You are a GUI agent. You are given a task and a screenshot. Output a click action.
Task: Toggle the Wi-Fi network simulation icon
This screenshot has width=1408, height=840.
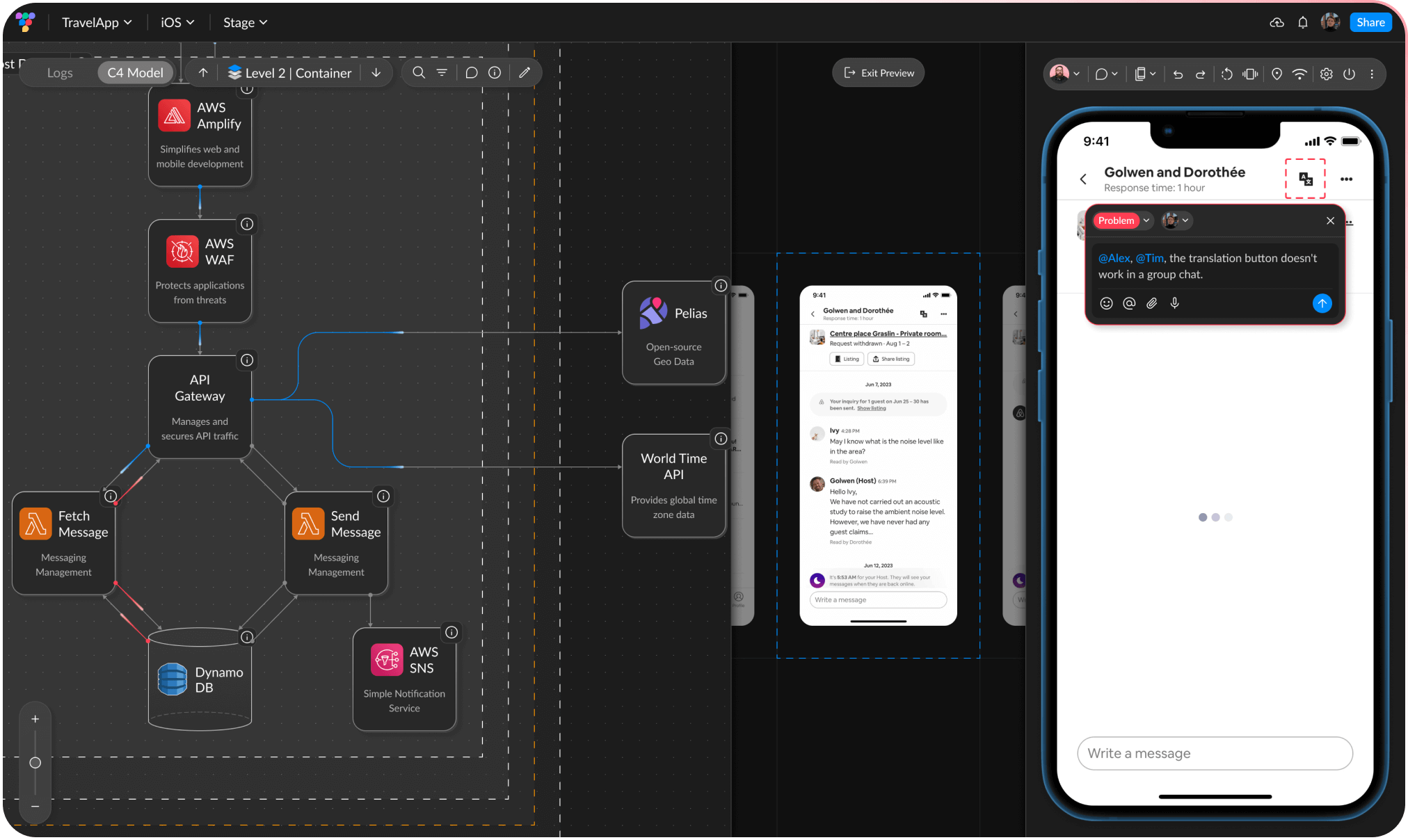(1299, 74)
